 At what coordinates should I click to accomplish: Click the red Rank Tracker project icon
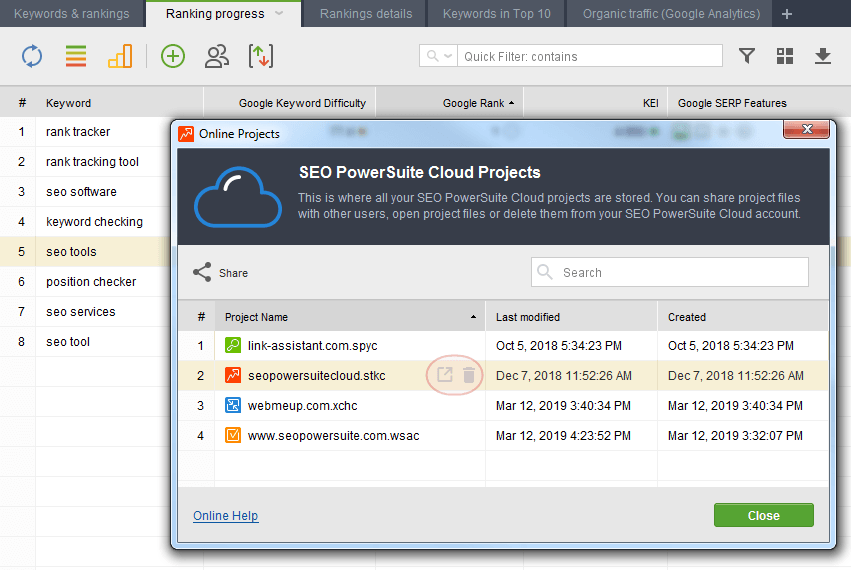point(233,375)
